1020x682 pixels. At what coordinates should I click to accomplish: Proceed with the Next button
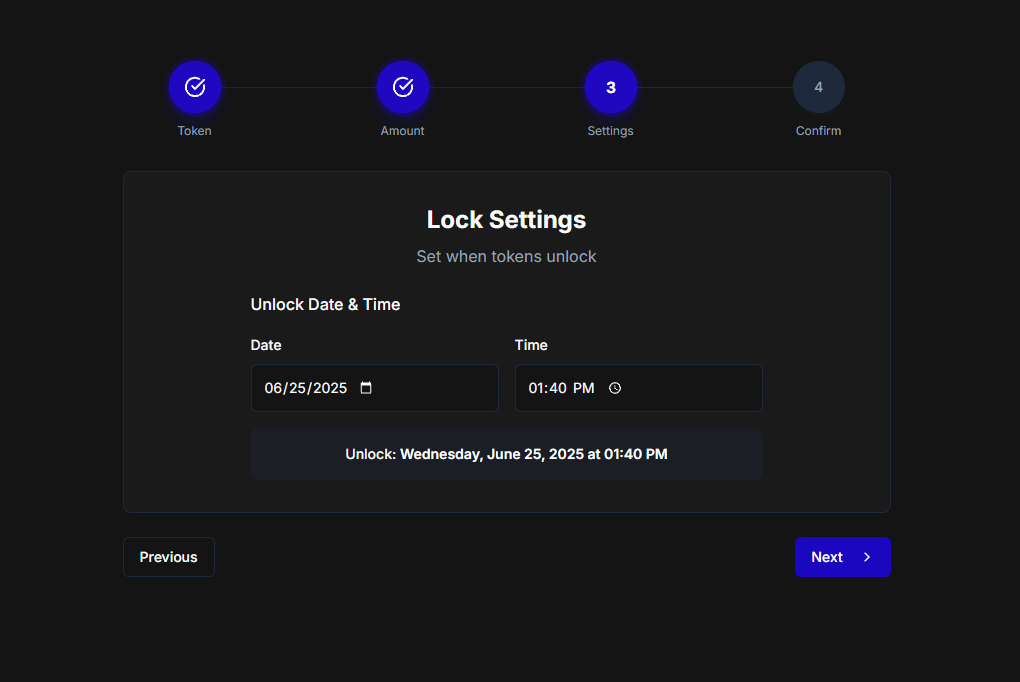[842, 557]
